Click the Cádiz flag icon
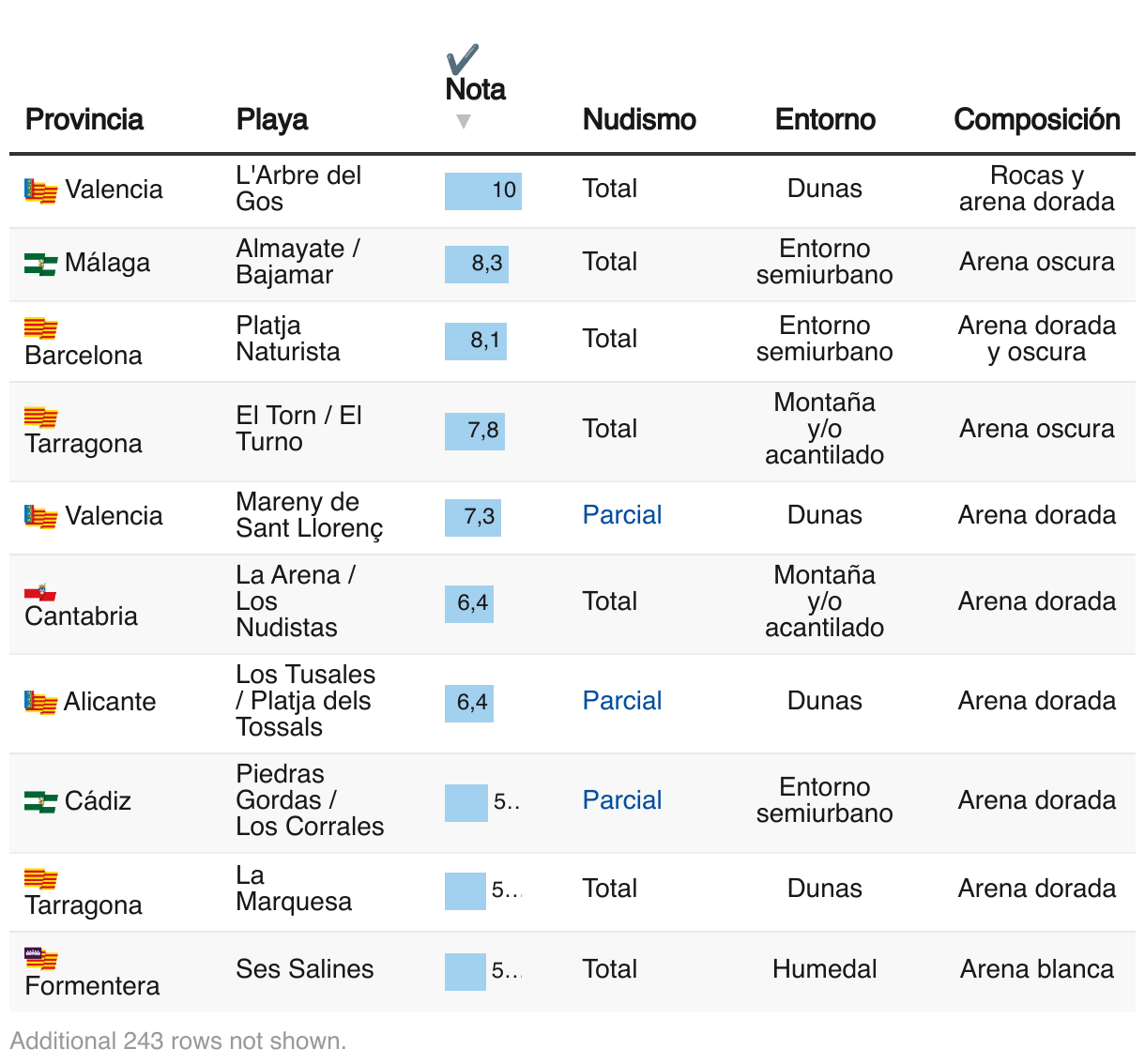The height and width of the screenshot is (1064, 1145). click(x=40, y=801)
